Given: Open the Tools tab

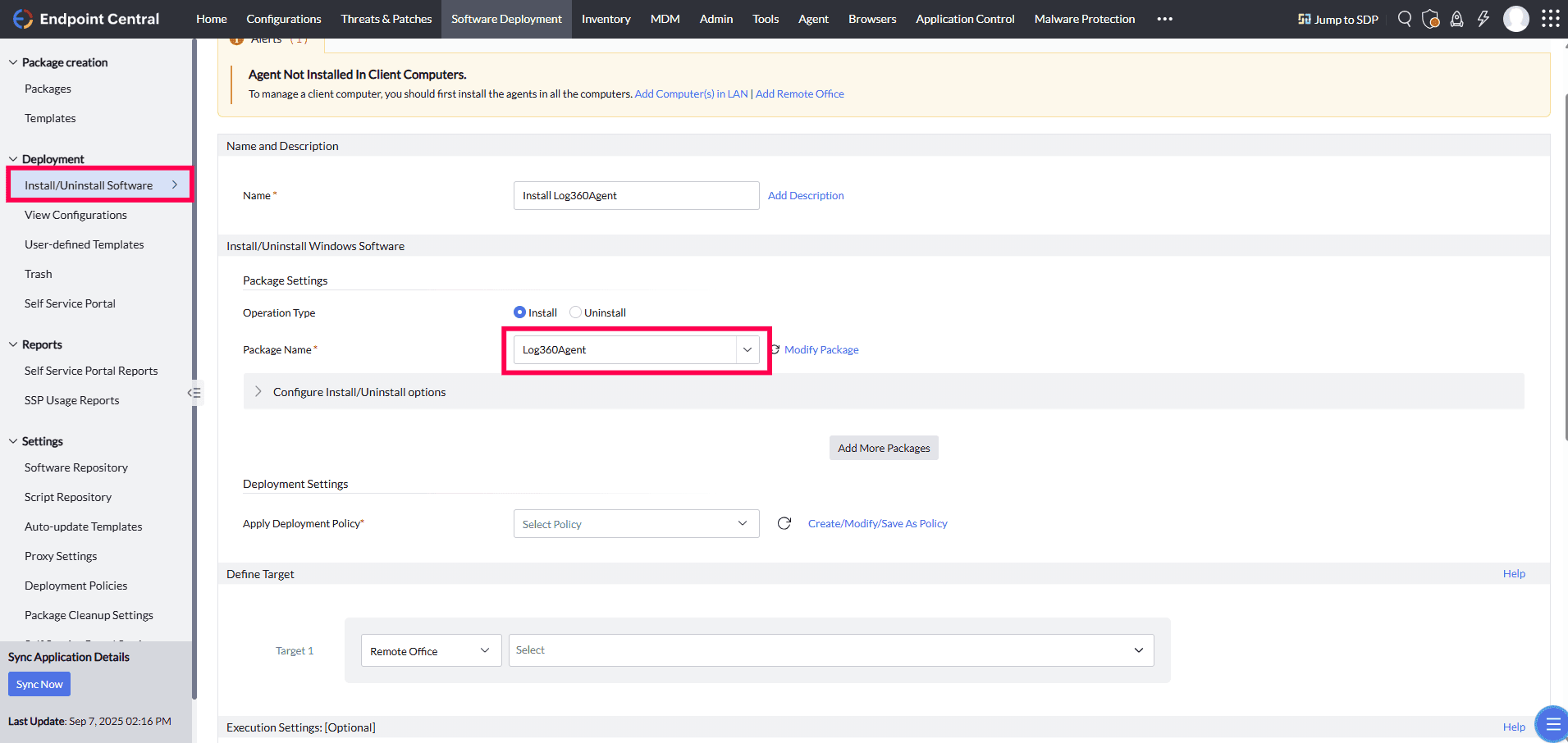Looking at the screenshot, I should [766, 19].
